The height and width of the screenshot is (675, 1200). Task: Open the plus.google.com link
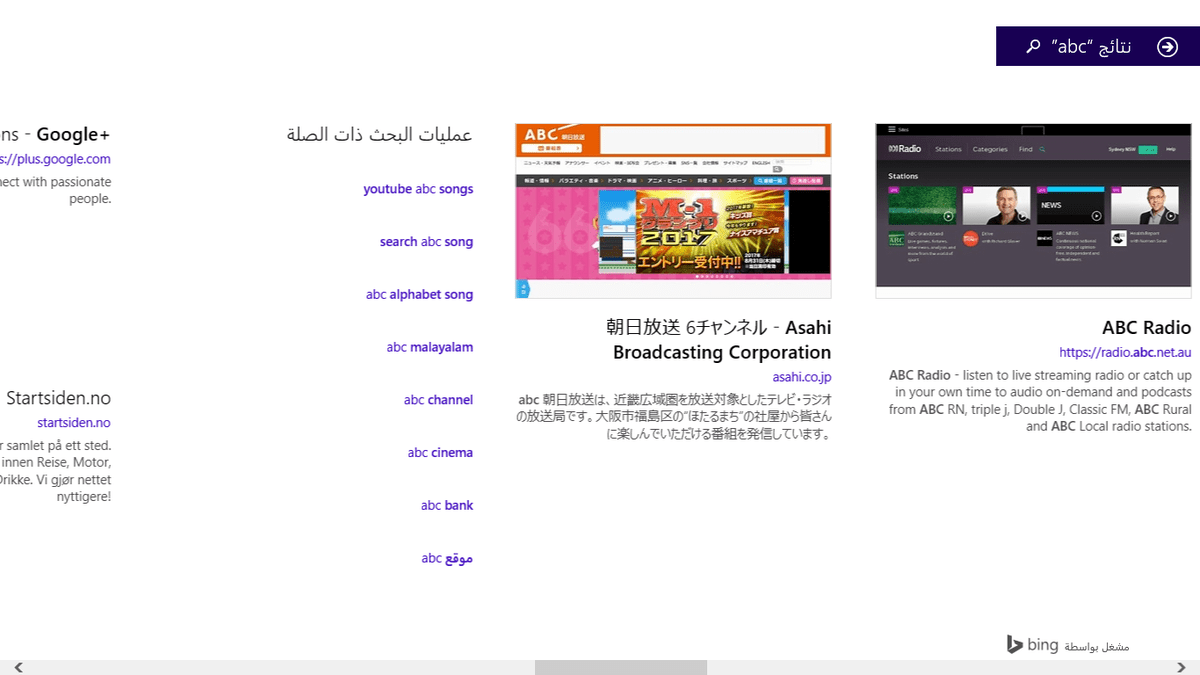pos(56,158)
